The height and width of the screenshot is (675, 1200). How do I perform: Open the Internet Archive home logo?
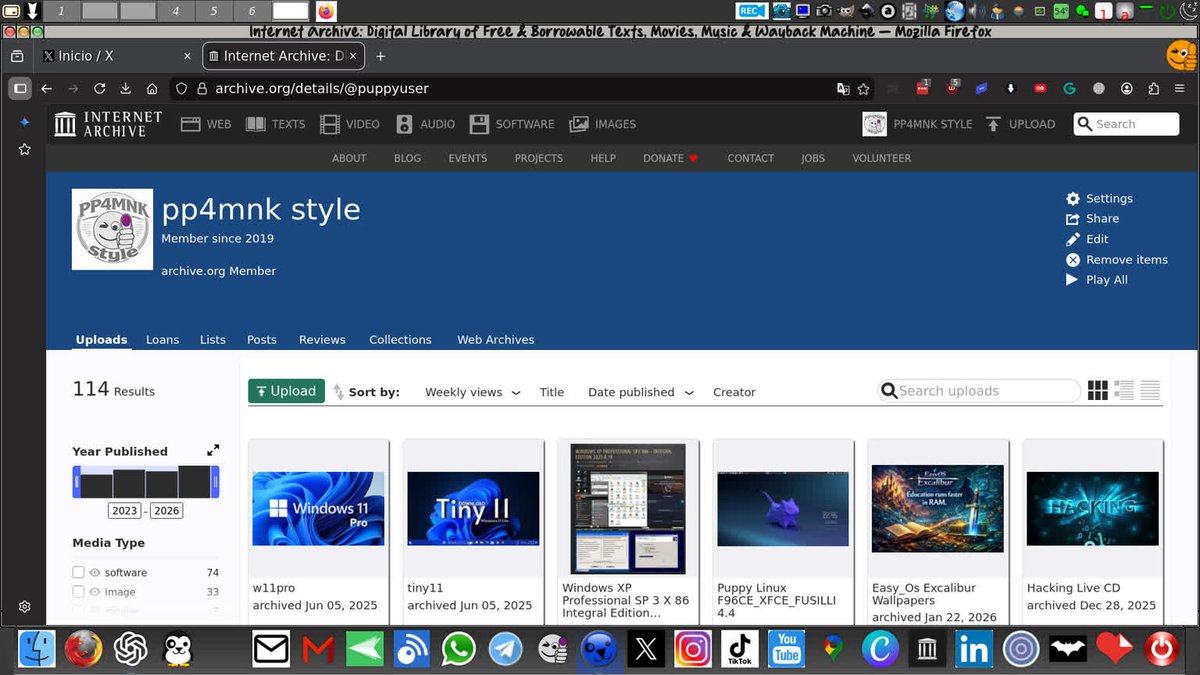[108, 124]
